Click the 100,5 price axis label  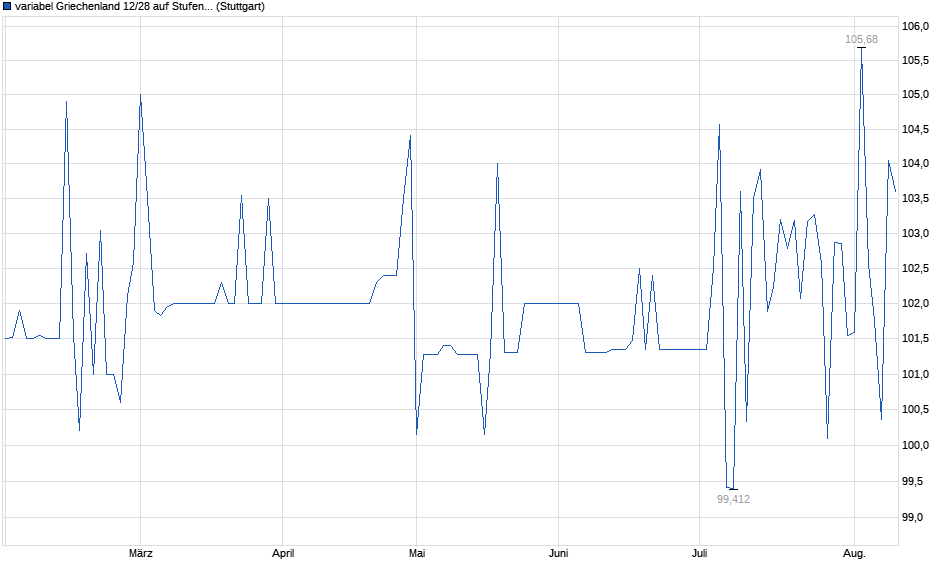click(x=915, y=409)
